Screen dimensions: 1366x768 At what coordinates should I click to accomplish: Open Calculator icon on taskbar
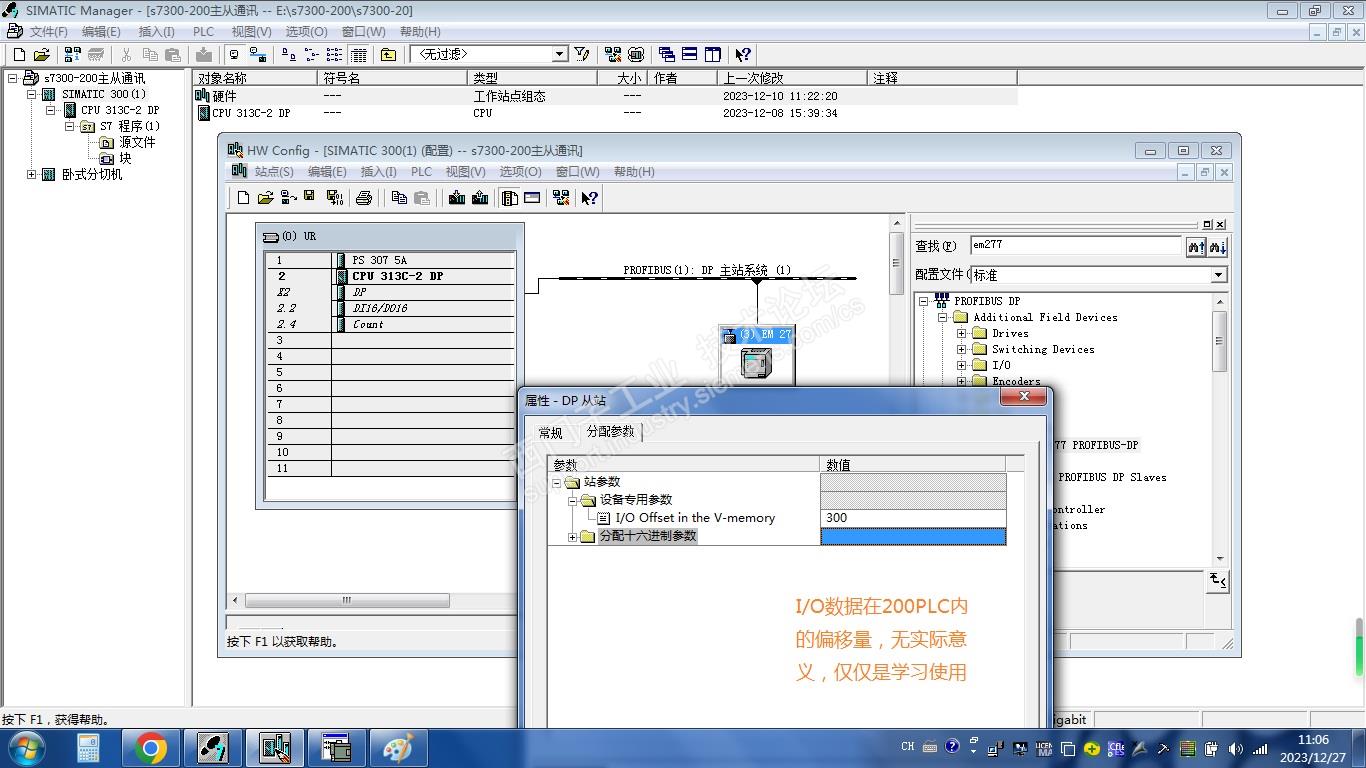click(x=89, y=748)
